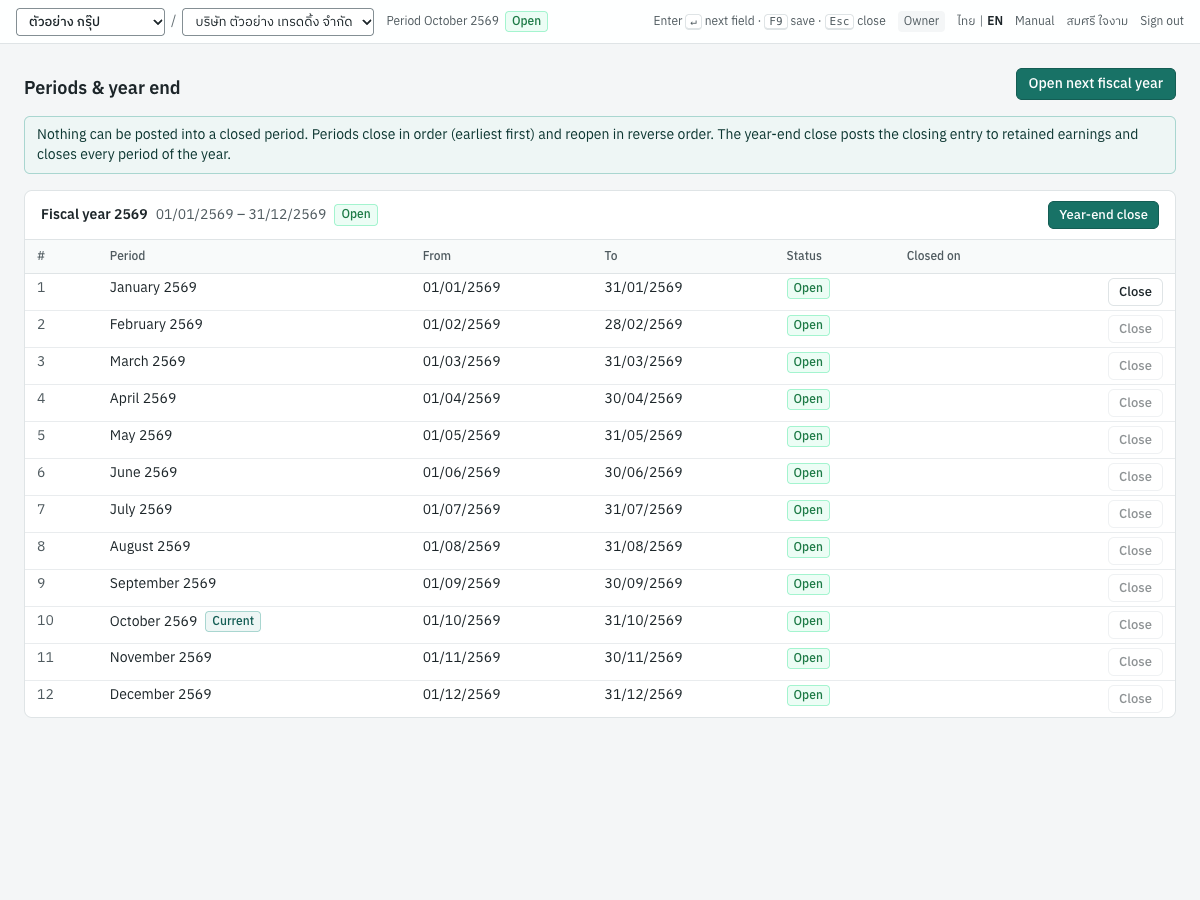The width and height of the screenshot is (1200, 900).
Task: Click the Current badge beside October 2569
Action: (233, 621)
